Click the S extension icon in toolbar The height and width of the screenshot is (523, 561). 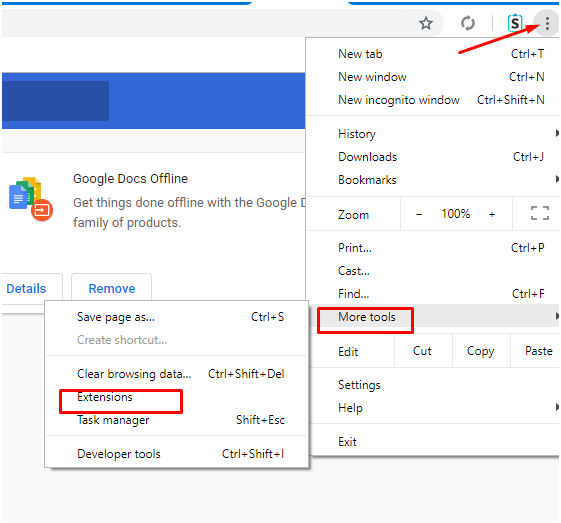click(x=515, y=23)
